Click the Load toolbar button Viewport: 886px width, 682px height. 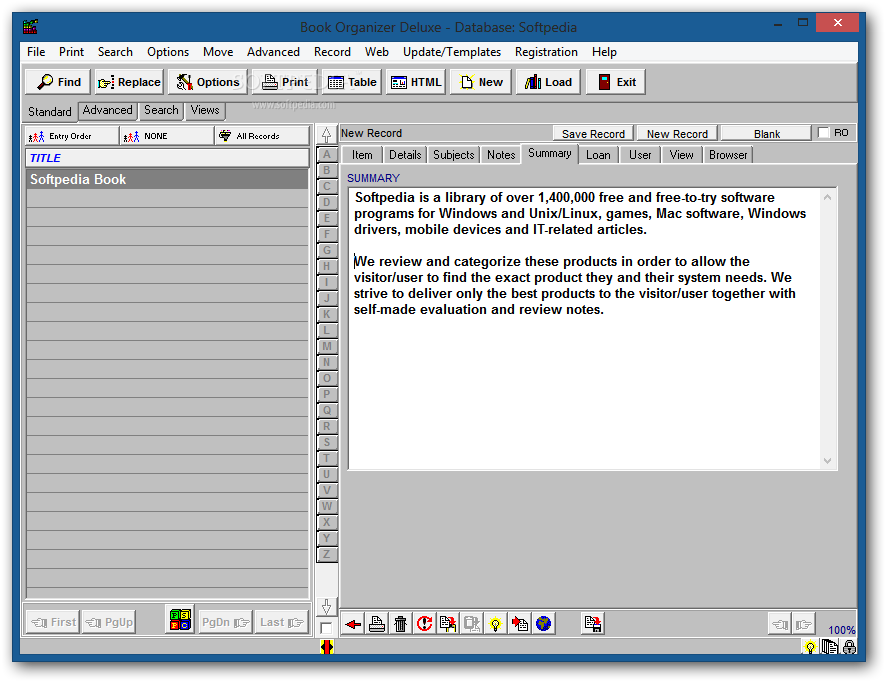548,82
